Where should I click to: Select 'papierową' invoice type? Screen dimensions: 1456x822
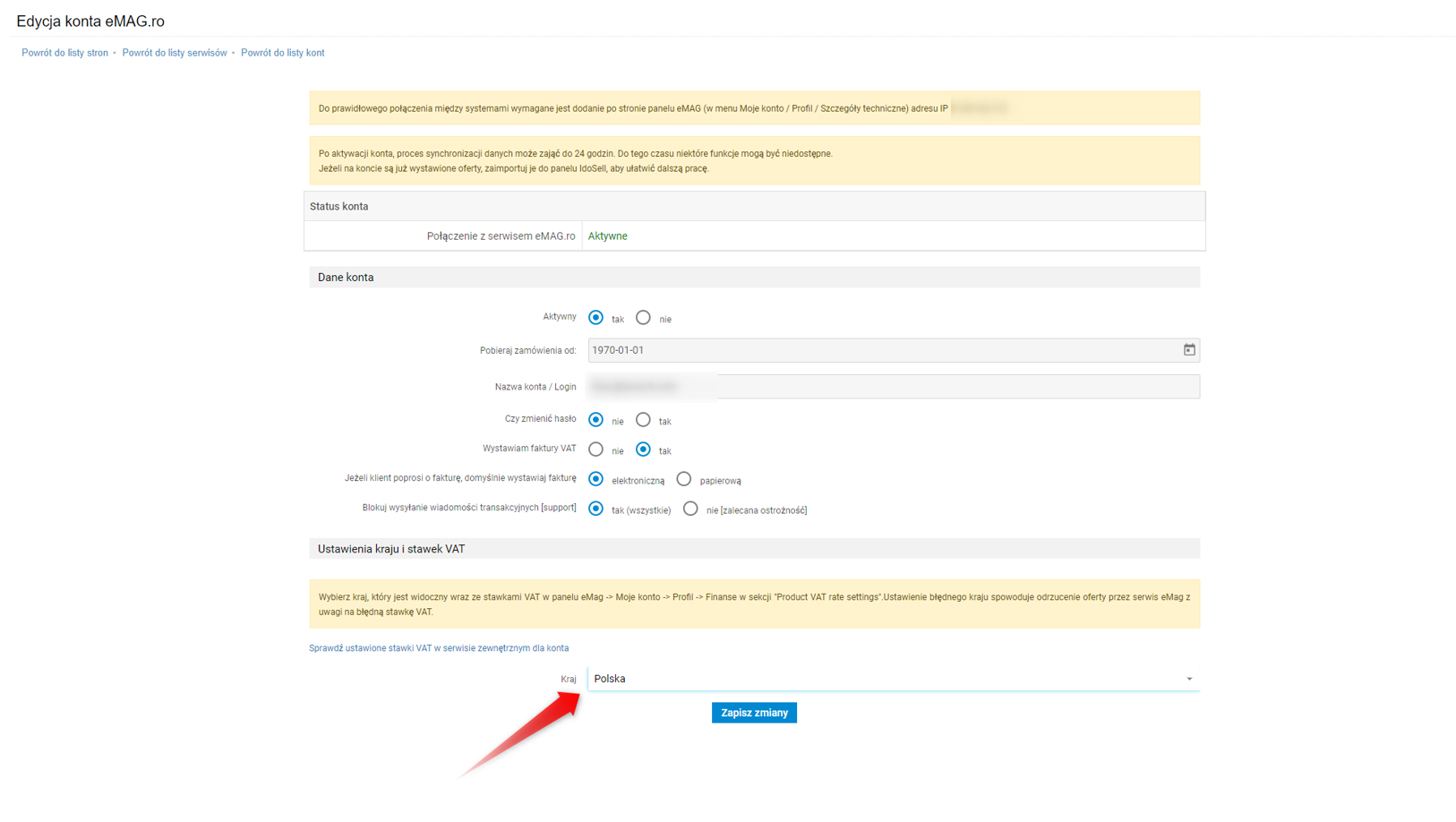(x=684, y=479)
